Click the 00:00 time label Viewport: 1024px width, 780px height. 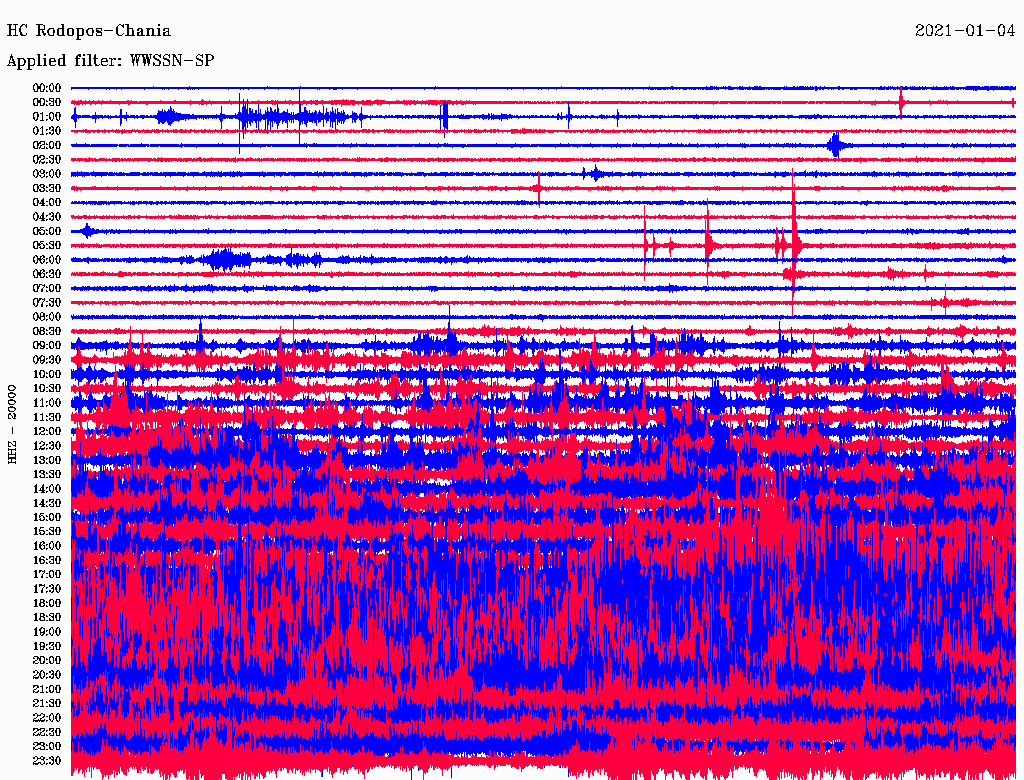coord(47,88)
